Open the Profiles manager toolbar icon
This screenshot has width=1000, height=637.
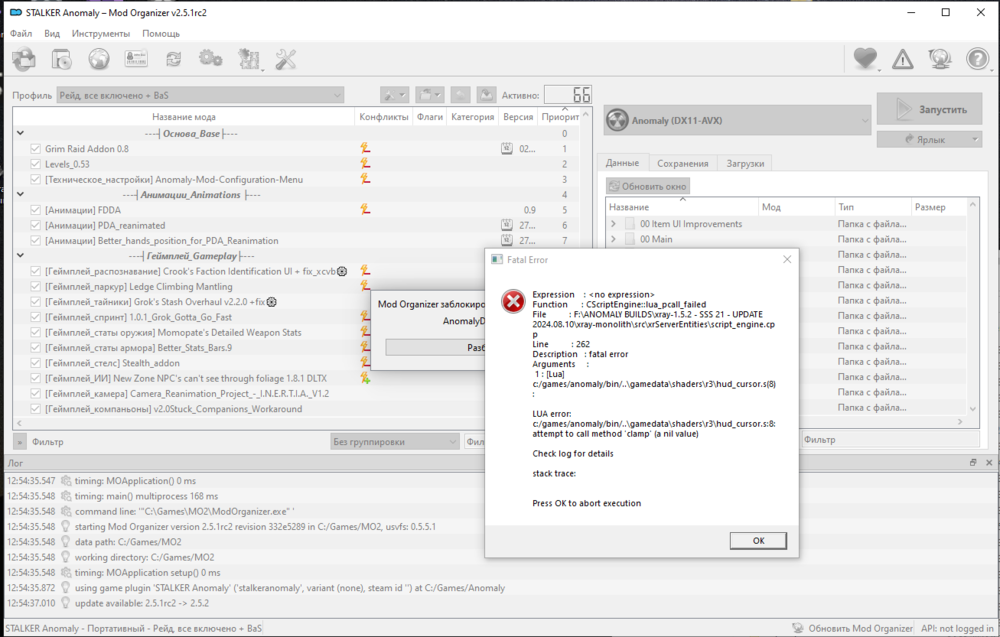click(62, 59)
